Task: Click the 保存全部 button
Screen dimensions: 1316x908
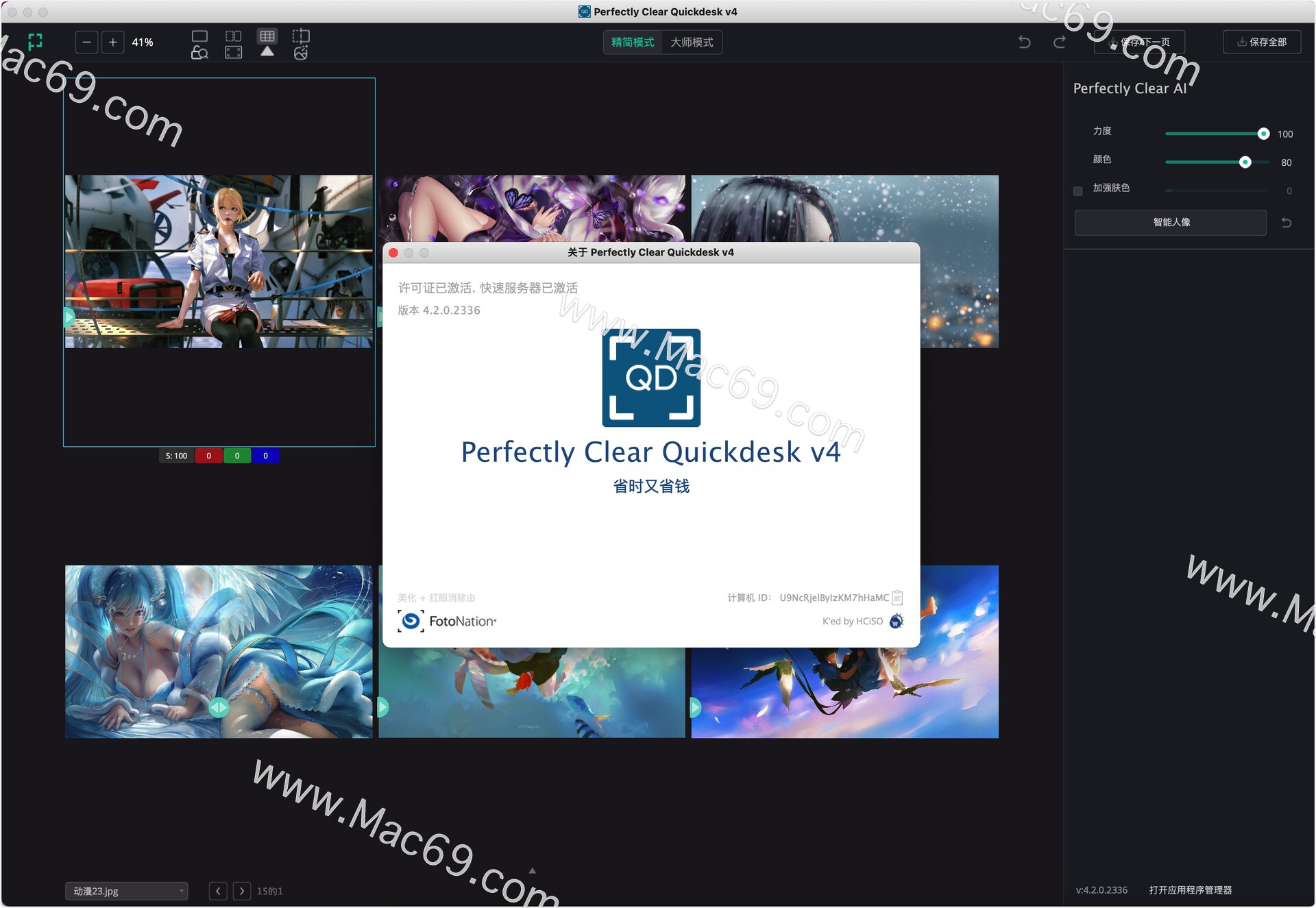Action: [1261, 42]
